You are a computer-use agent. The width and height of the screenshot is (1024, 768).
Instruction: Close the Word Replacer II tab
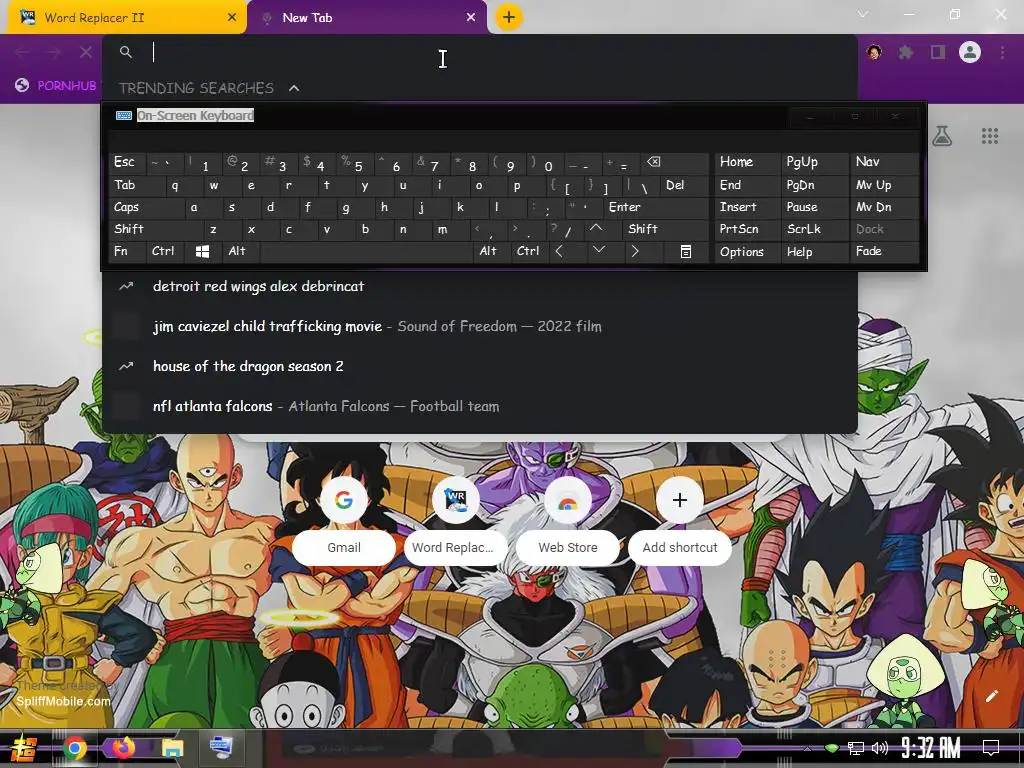click(232, 18)
